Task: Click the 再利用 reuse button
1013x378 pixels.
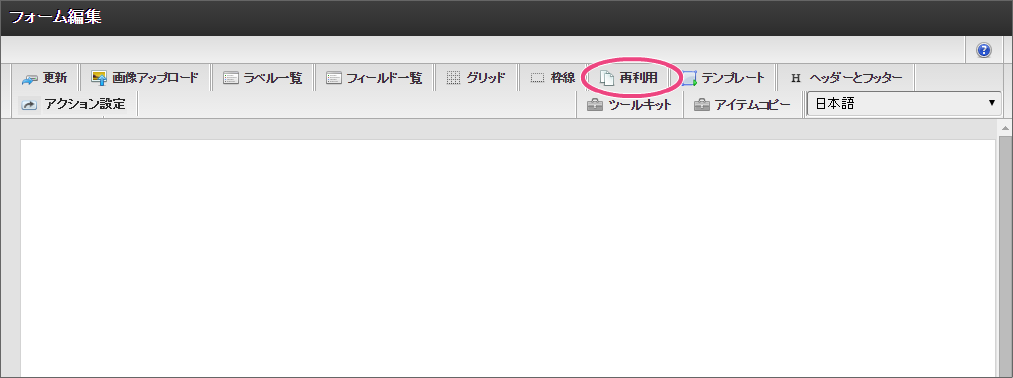Action: [x=629, y=78]
